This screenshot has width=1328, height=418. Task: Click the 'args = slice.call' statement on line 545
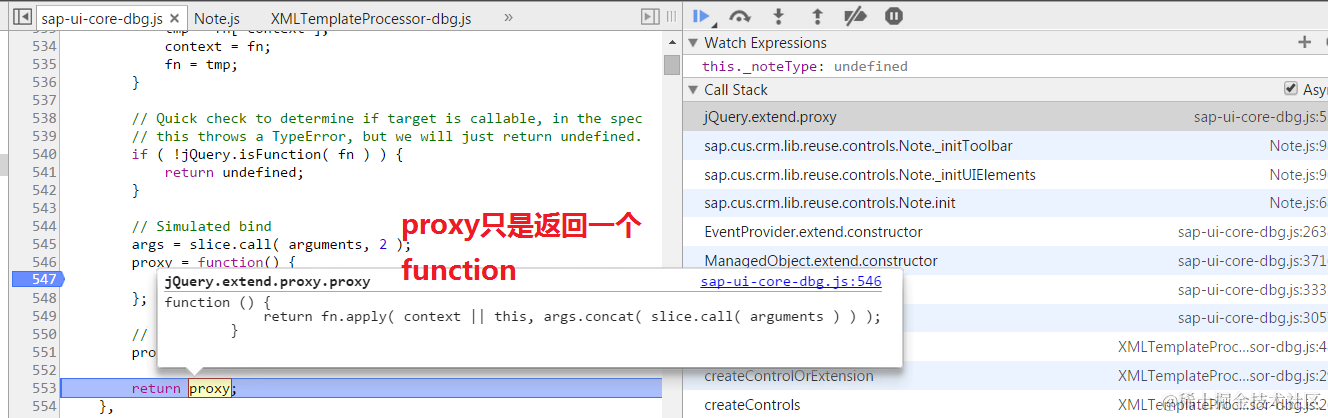pyautogui.click(x=271, y=244)
